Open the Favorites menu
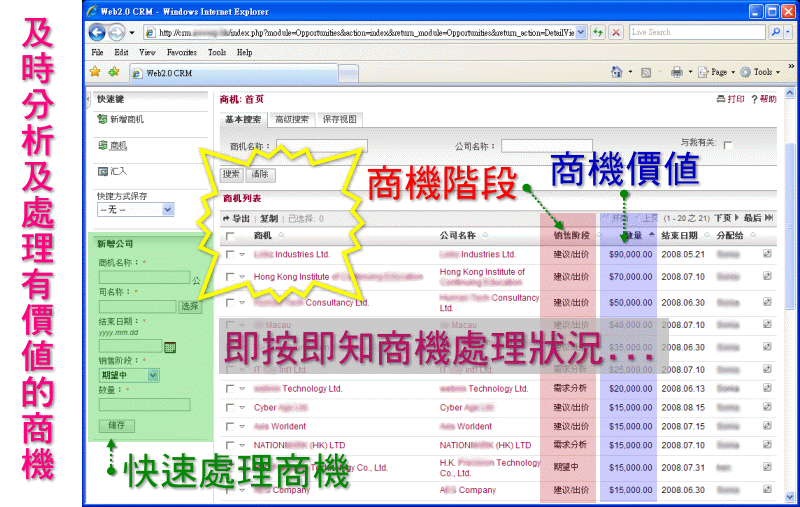The width and height of the screenshot is (800, 507). [182, 52]
